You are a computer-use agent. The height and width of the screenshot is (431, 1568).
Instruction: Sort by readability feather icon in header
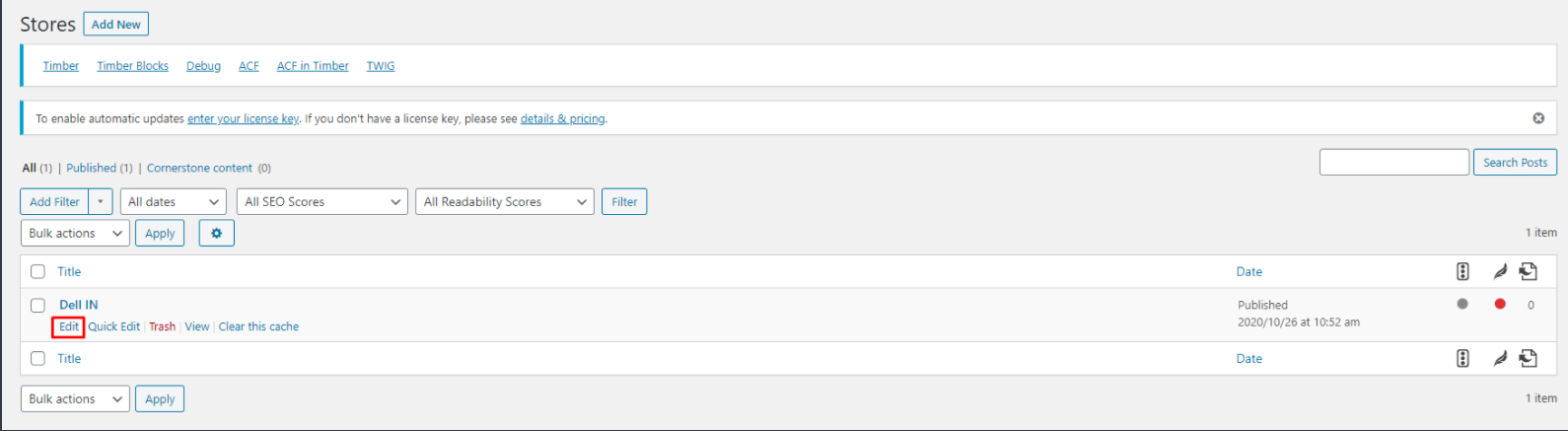[1500, 271]
